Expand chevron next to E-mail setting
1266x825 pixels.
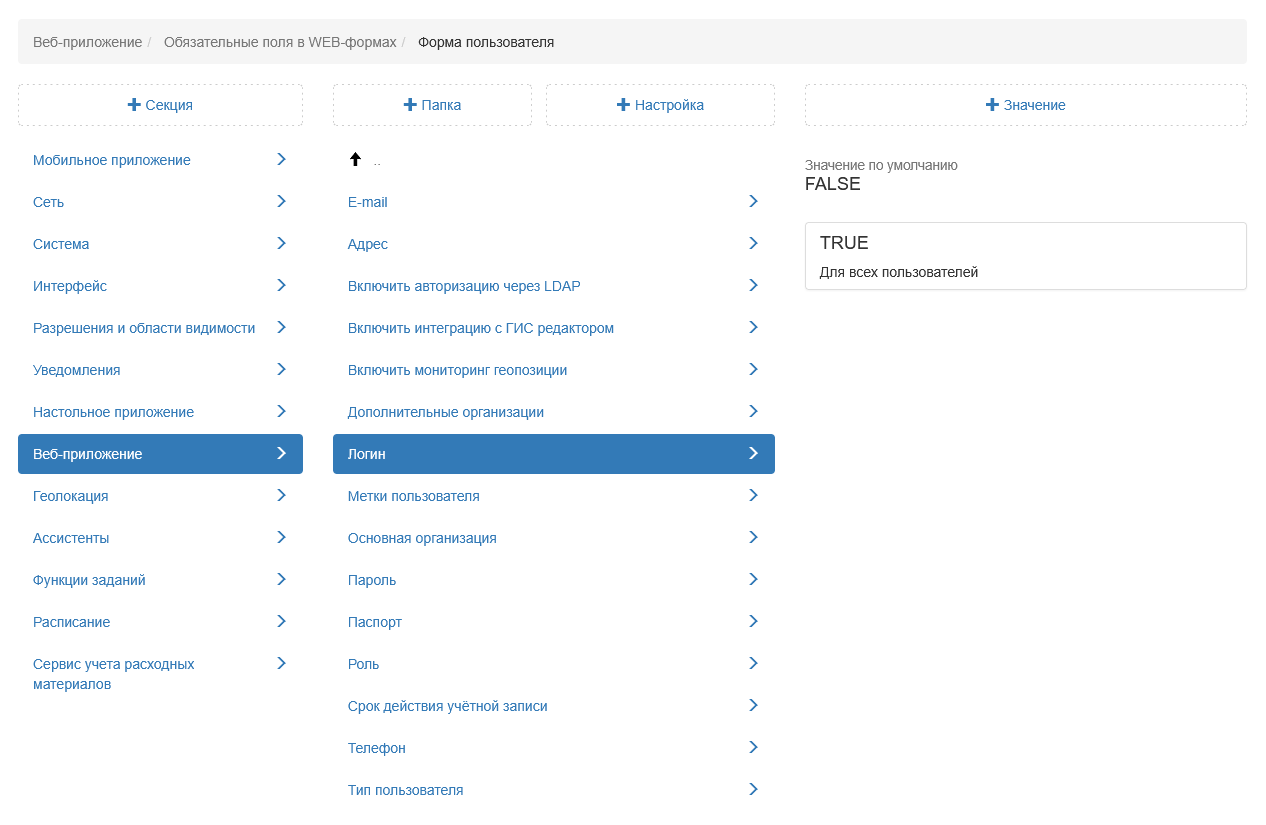[753, 202]
